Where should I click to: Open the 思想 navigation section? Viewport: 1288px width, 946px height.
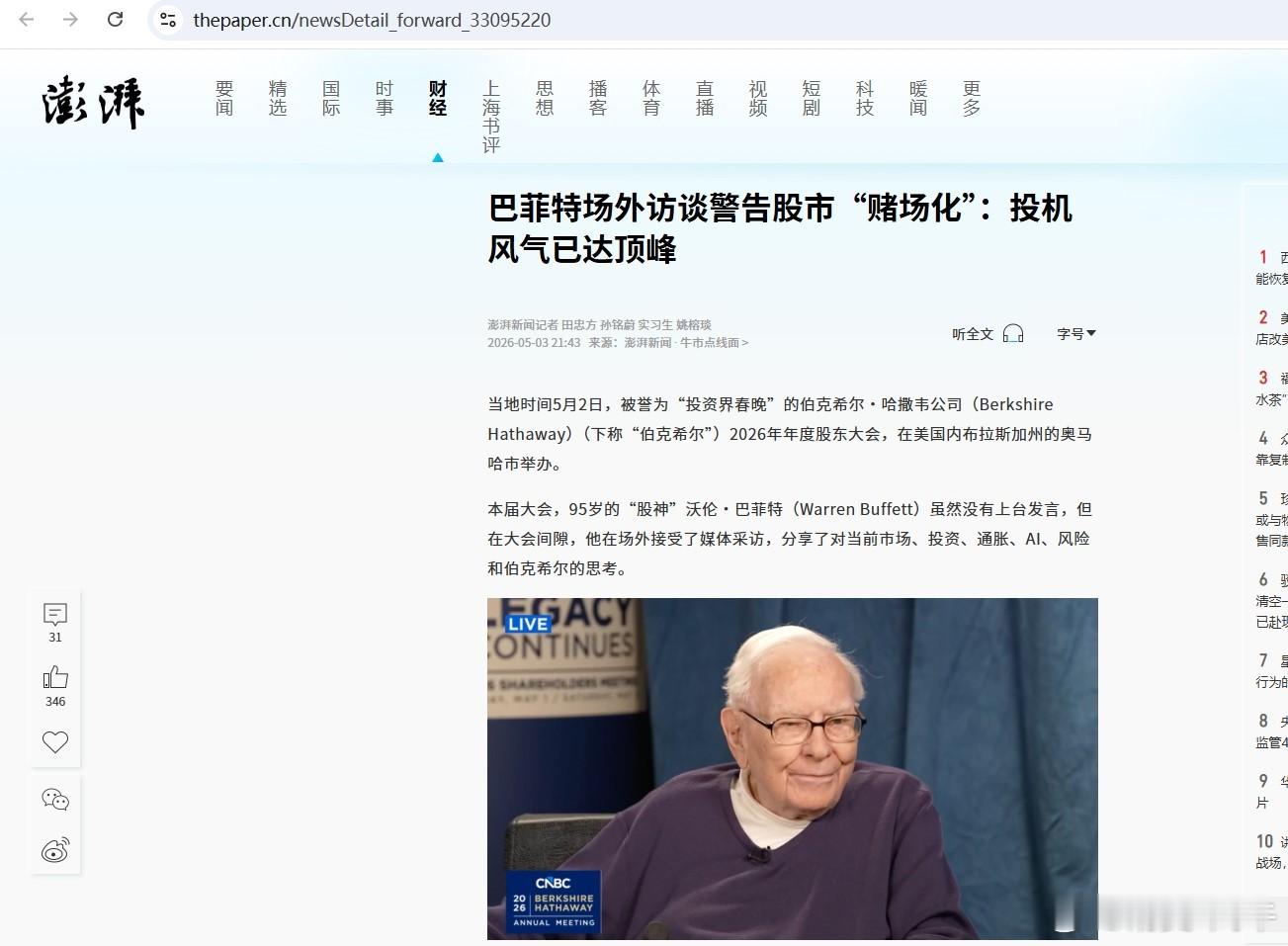pos(545,99)
